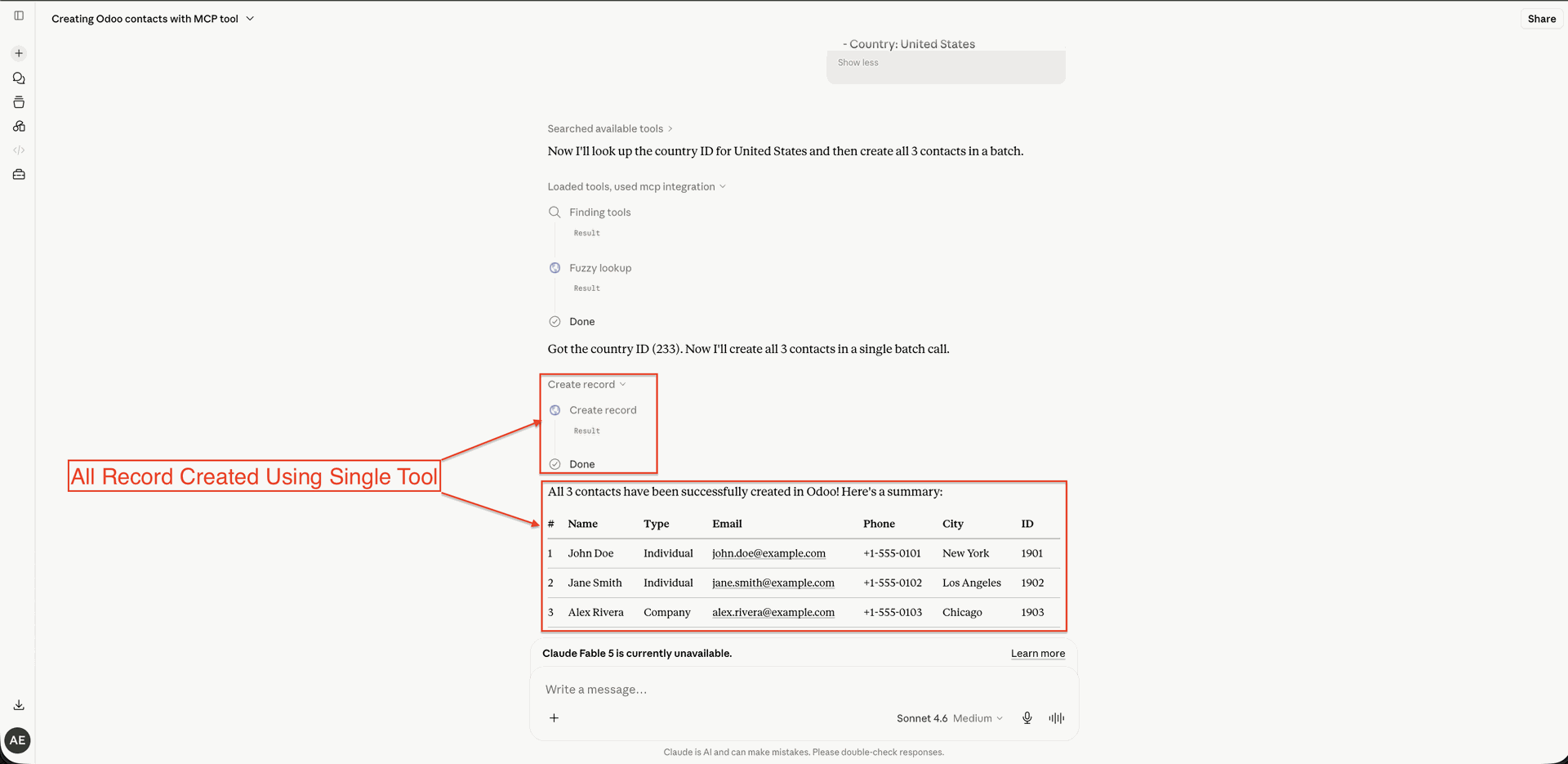This screenshot has height=764, width=1568.
Task: Select the ID value 1901
Action: tap(1031, 553)
